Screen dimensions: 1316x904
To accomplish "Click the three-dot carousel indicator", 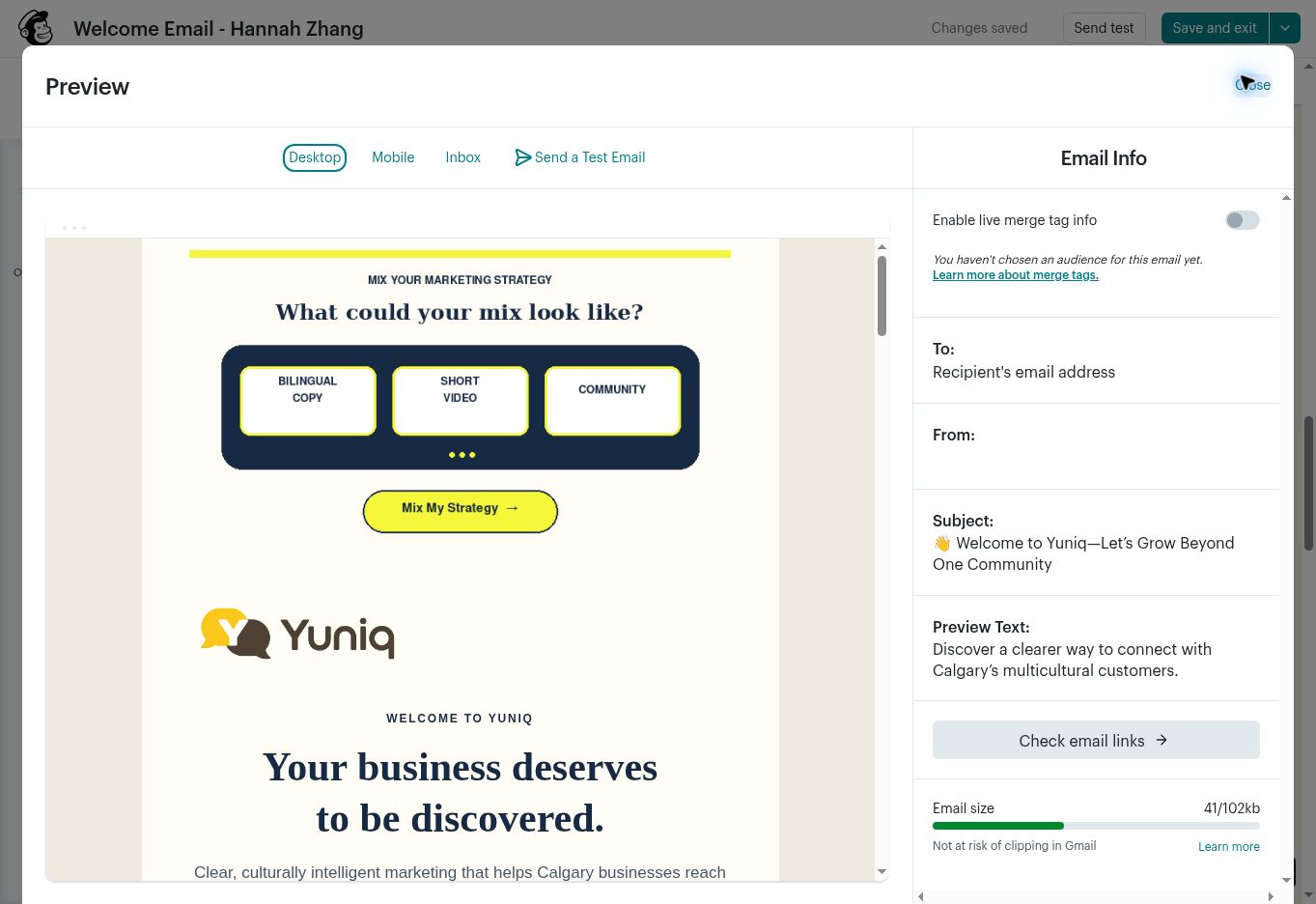I will coord(462,455).
